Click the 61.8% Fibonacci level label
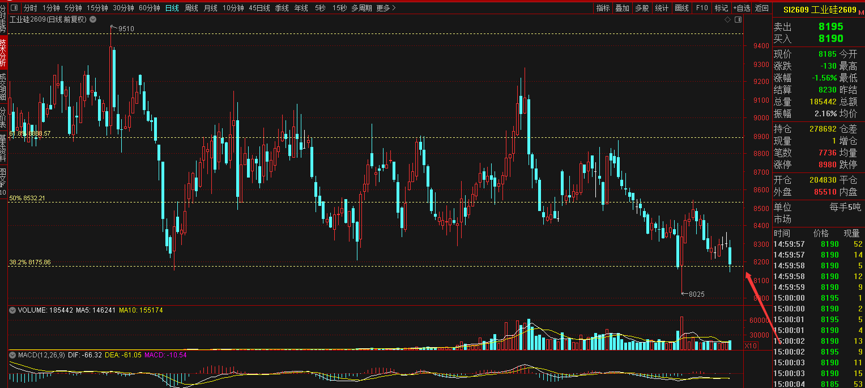865x388 pixels. [x=30, y=134]
